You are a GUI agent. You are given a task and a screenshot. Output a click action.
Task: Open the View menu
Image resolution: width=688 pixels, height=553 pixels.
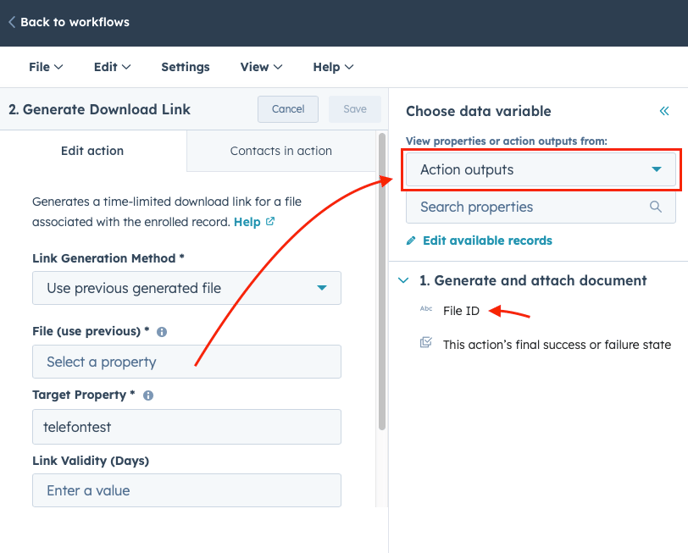click(x=261, y=67)
